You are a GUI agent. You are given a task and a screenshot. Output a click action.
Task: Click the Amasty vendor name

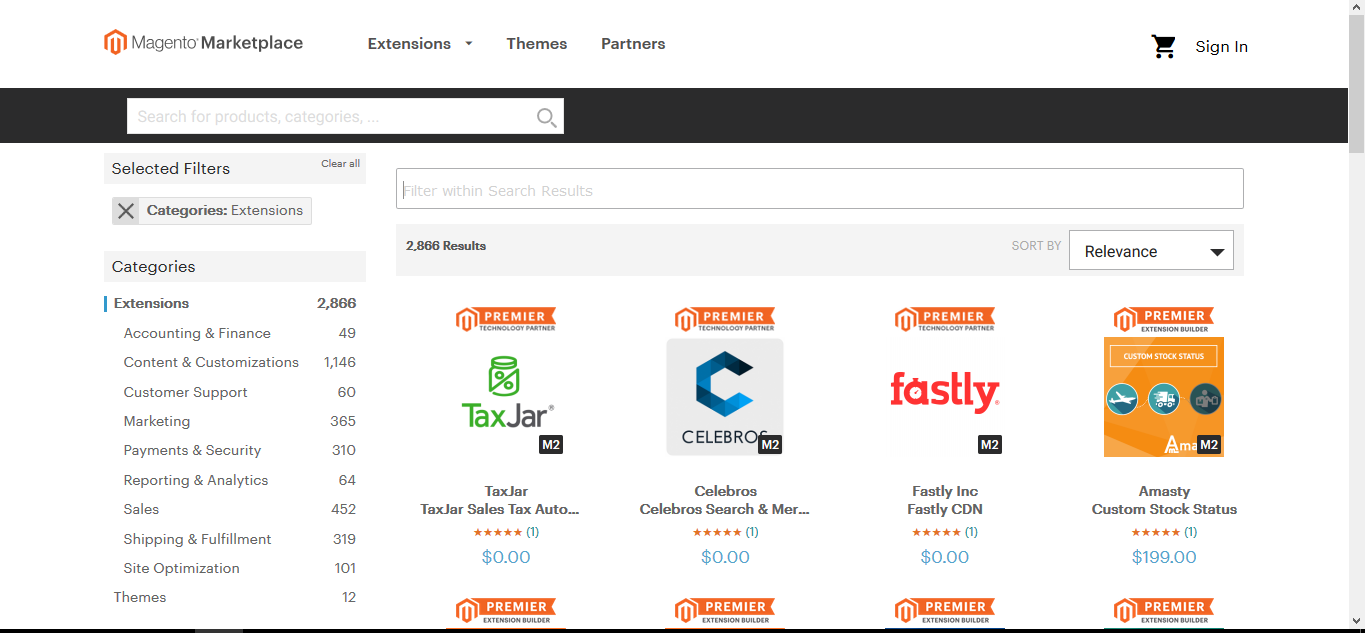[1164, 491]
